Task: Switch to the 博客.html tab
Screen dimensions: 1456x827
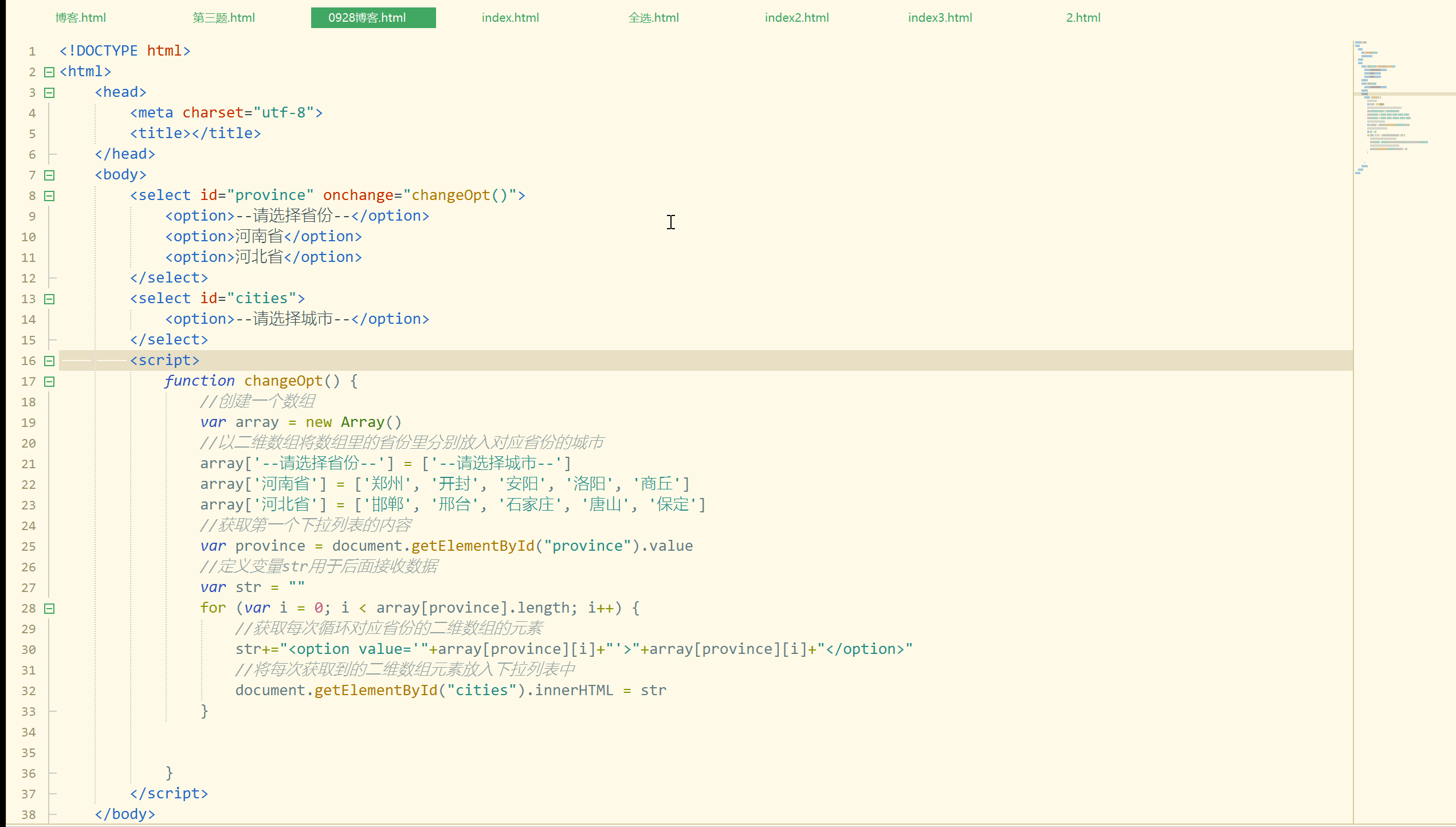Action: 81,18
